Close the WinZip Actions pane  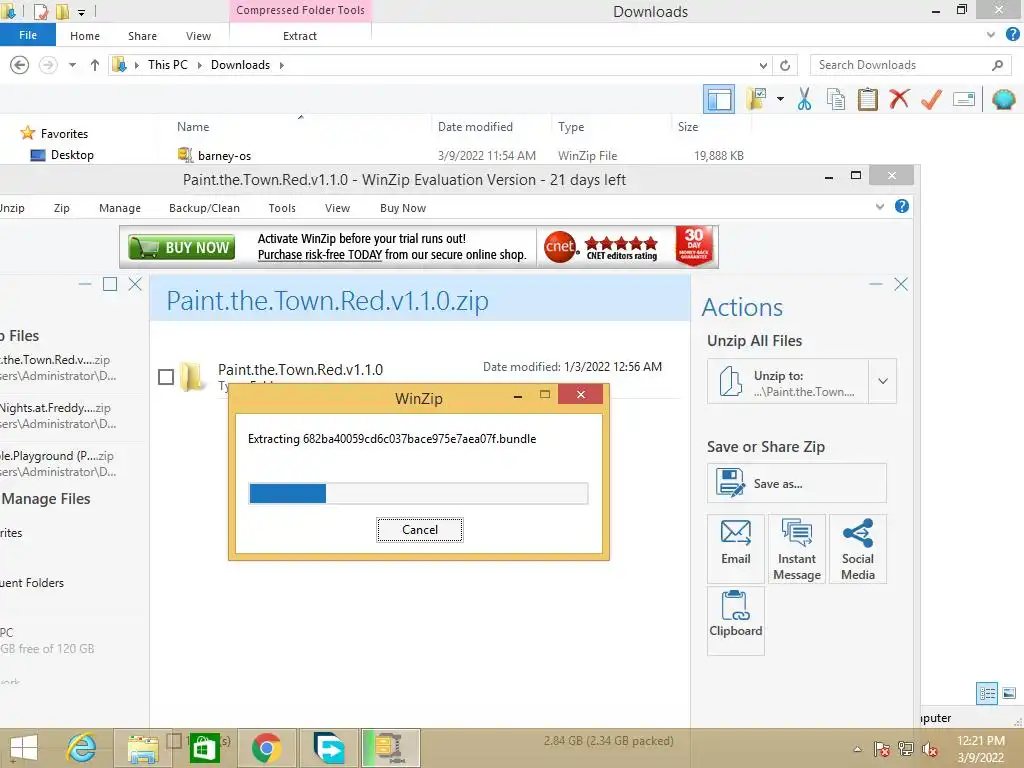click(x=901, y=284)
